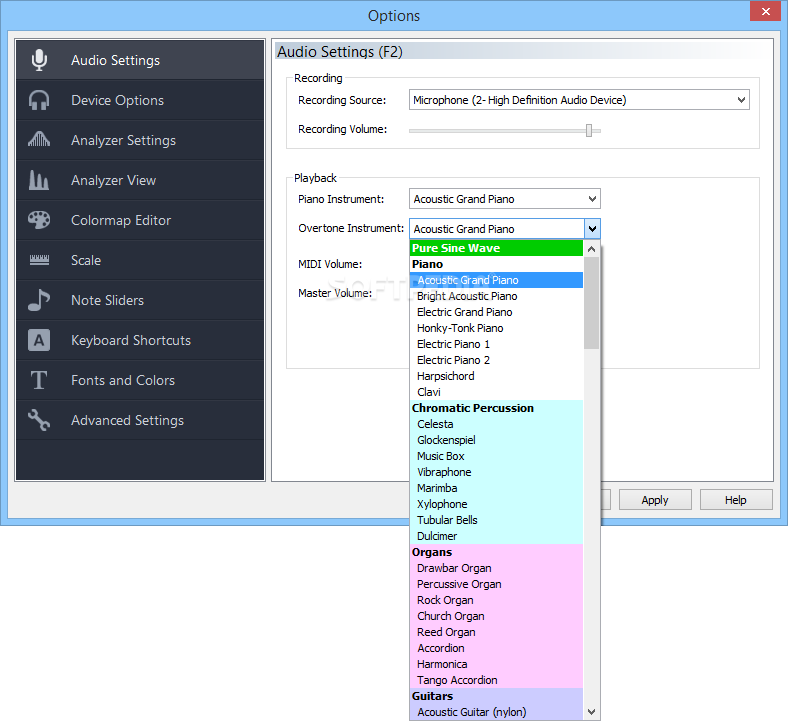
Task: Click the Chromatic Percussion group header
Action: click(x=497, y=408)
